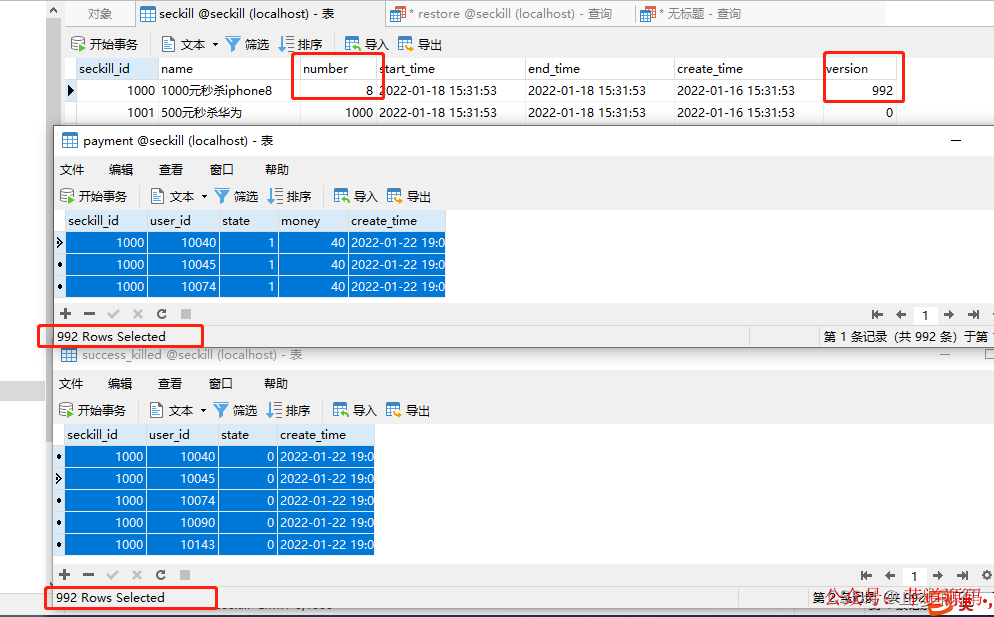Click Begin Transaction in seckill table toolbar
994x617 pixels.
tap(104, 44)
